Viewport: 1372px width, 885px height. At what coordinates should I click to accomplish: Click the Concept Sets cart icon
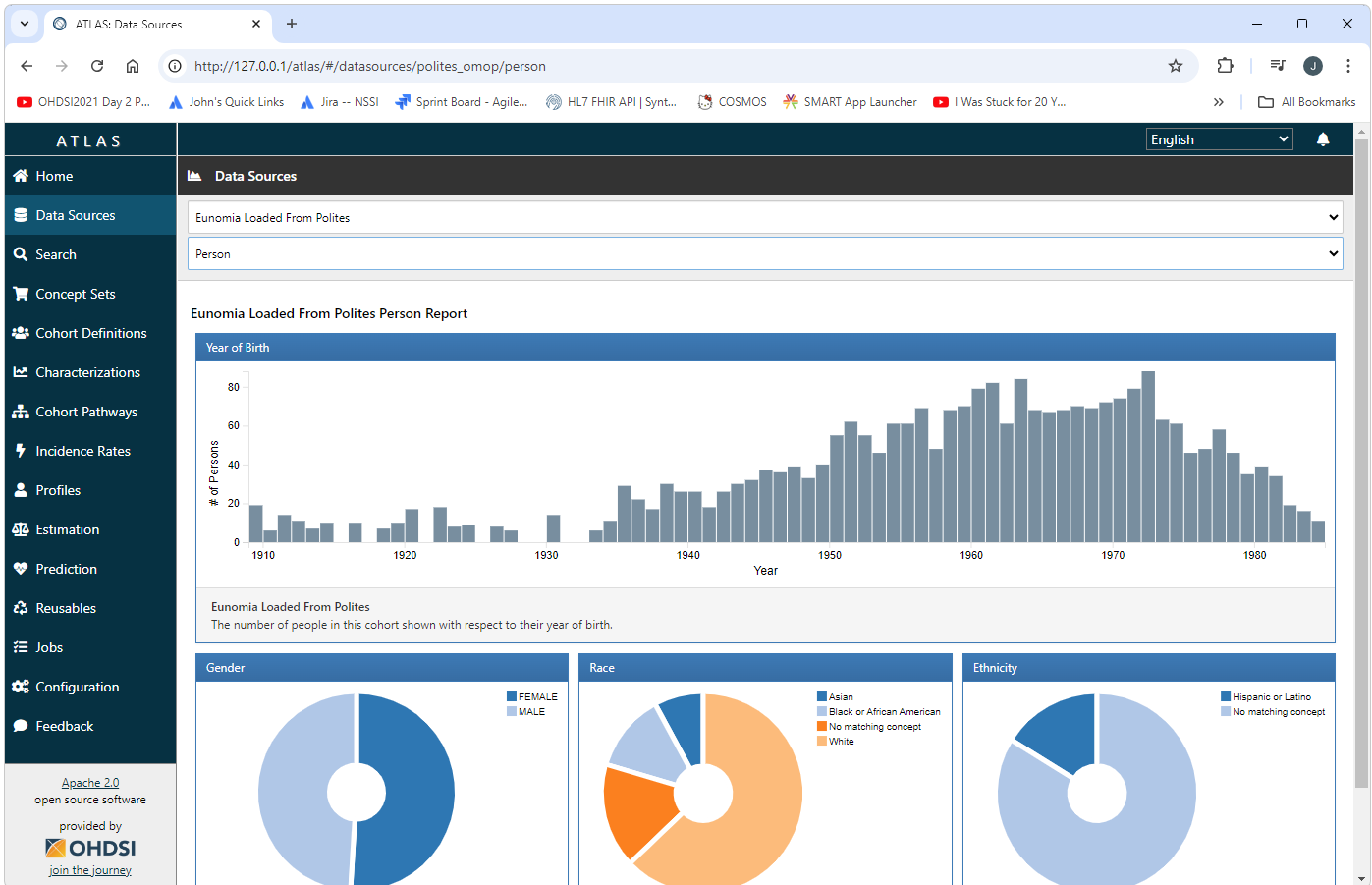click(x=21, y=294)
